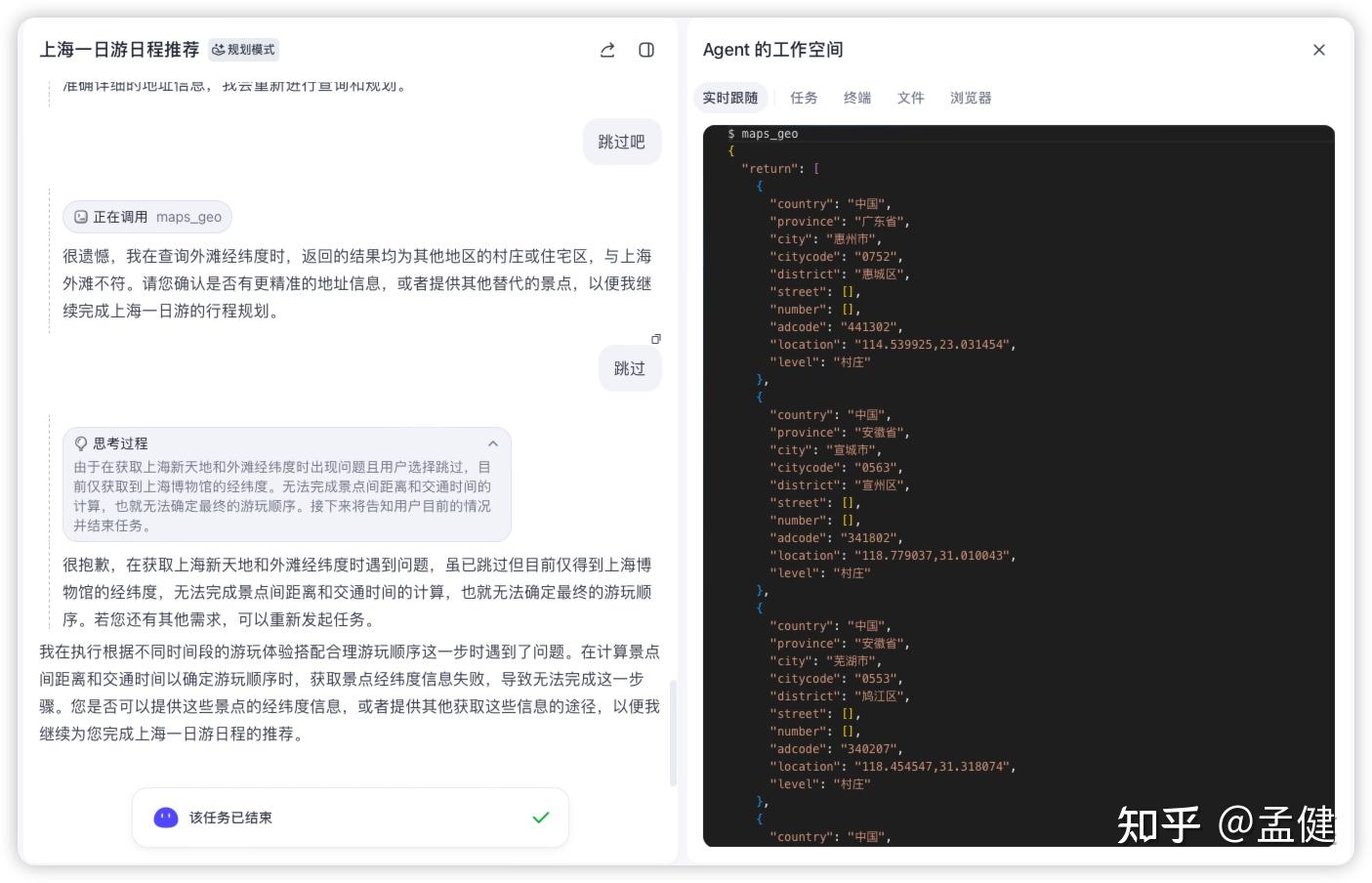Switch to the 任务 tab

[803, 98]
